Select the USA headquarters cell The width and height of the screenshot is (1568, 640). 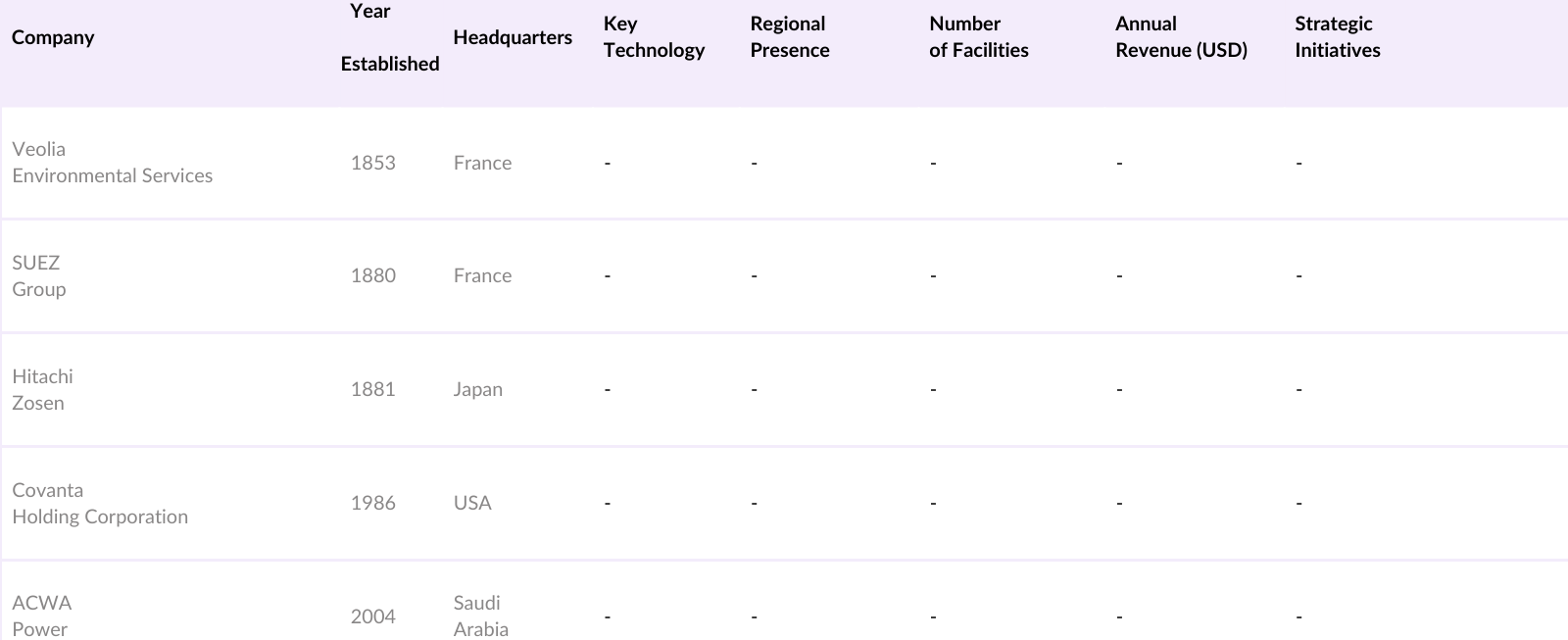[472, 504]
